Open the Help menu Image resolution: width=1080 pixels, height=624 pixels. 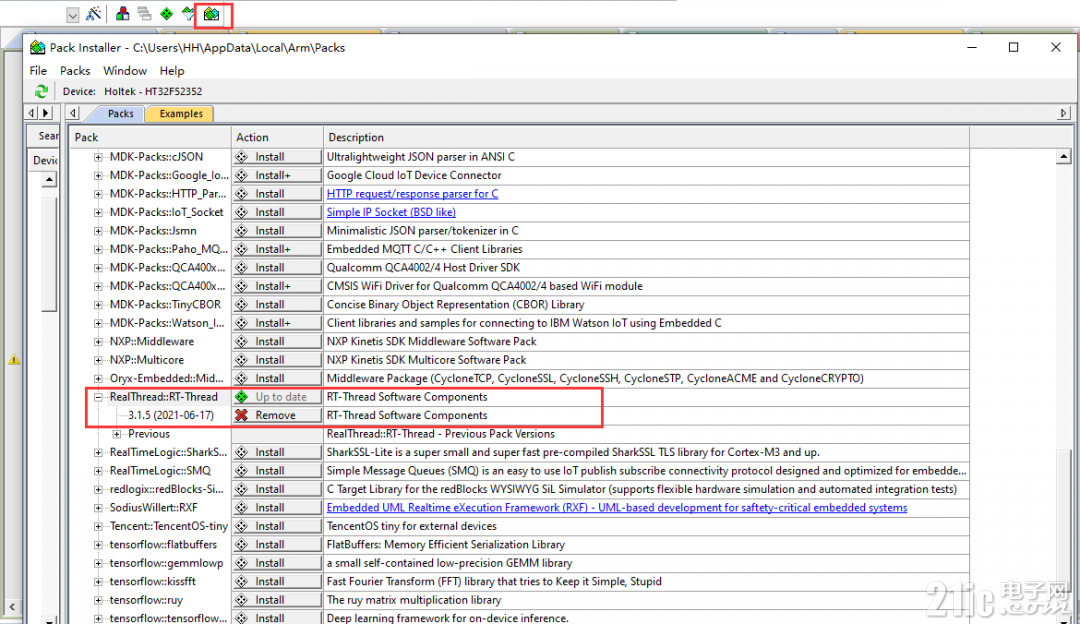pos(172,70)
